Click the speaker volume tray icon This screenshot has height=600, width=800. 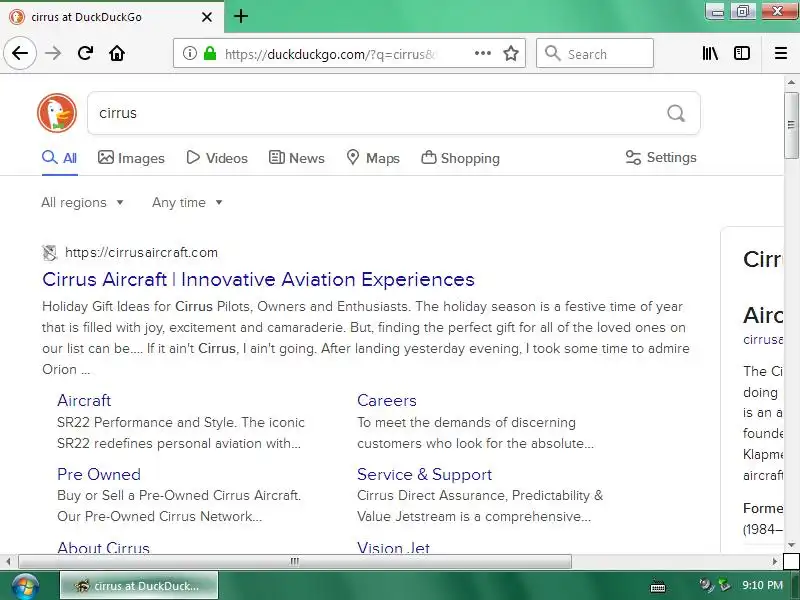[x=706, y=585]
